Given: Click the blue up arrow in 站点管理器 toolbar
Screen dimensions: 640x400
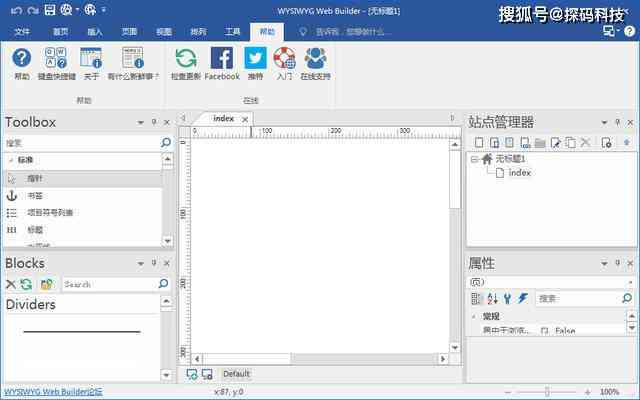Looking at the screenshot, I should (x=627, y=142).
